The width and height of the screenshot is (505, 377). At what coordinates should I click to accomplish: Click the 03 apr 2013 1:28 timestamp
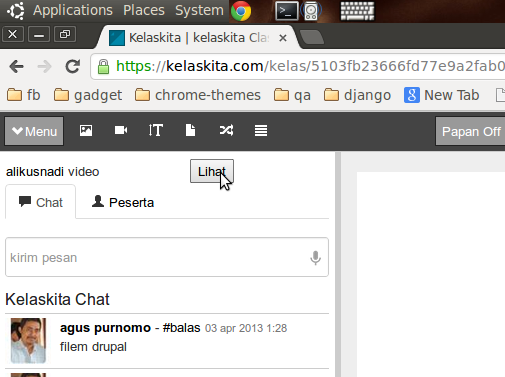(x=246, y=328)
